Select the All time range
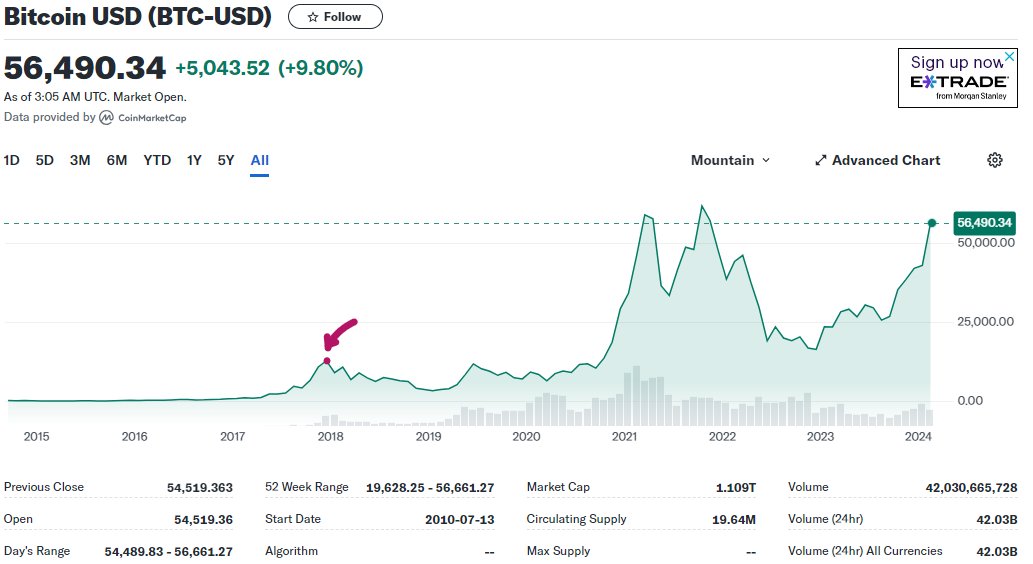The width and height of the screenshot is (1033, 564). pyautogui.click(x=260, y=160)
